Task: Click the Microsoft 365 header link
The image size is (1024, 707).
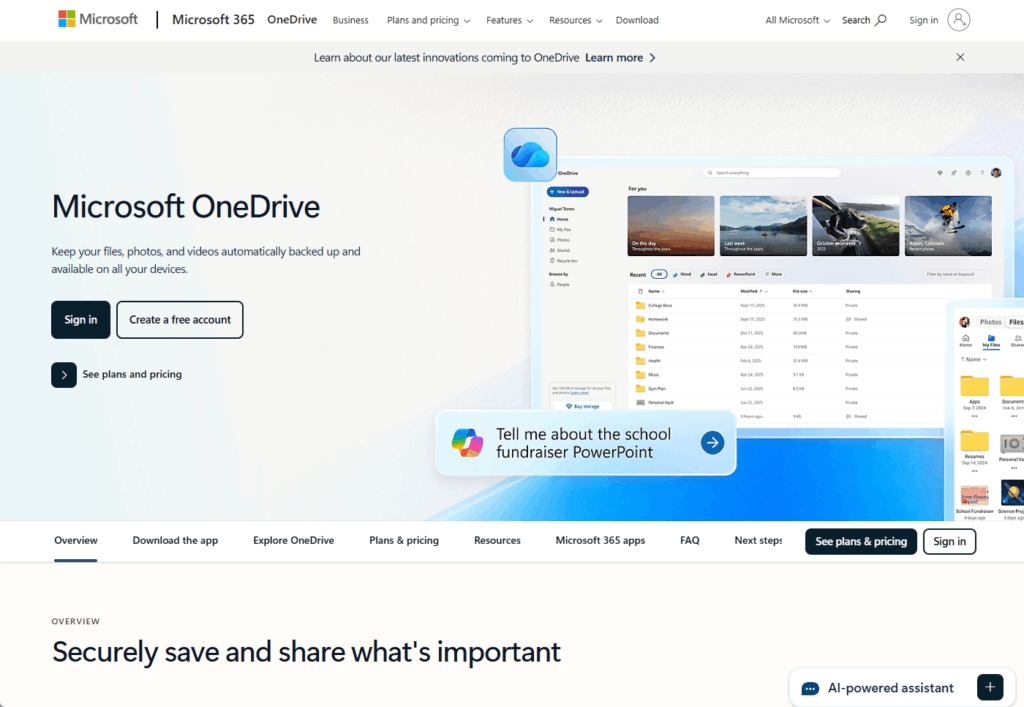Action: [x=213, y=20]
